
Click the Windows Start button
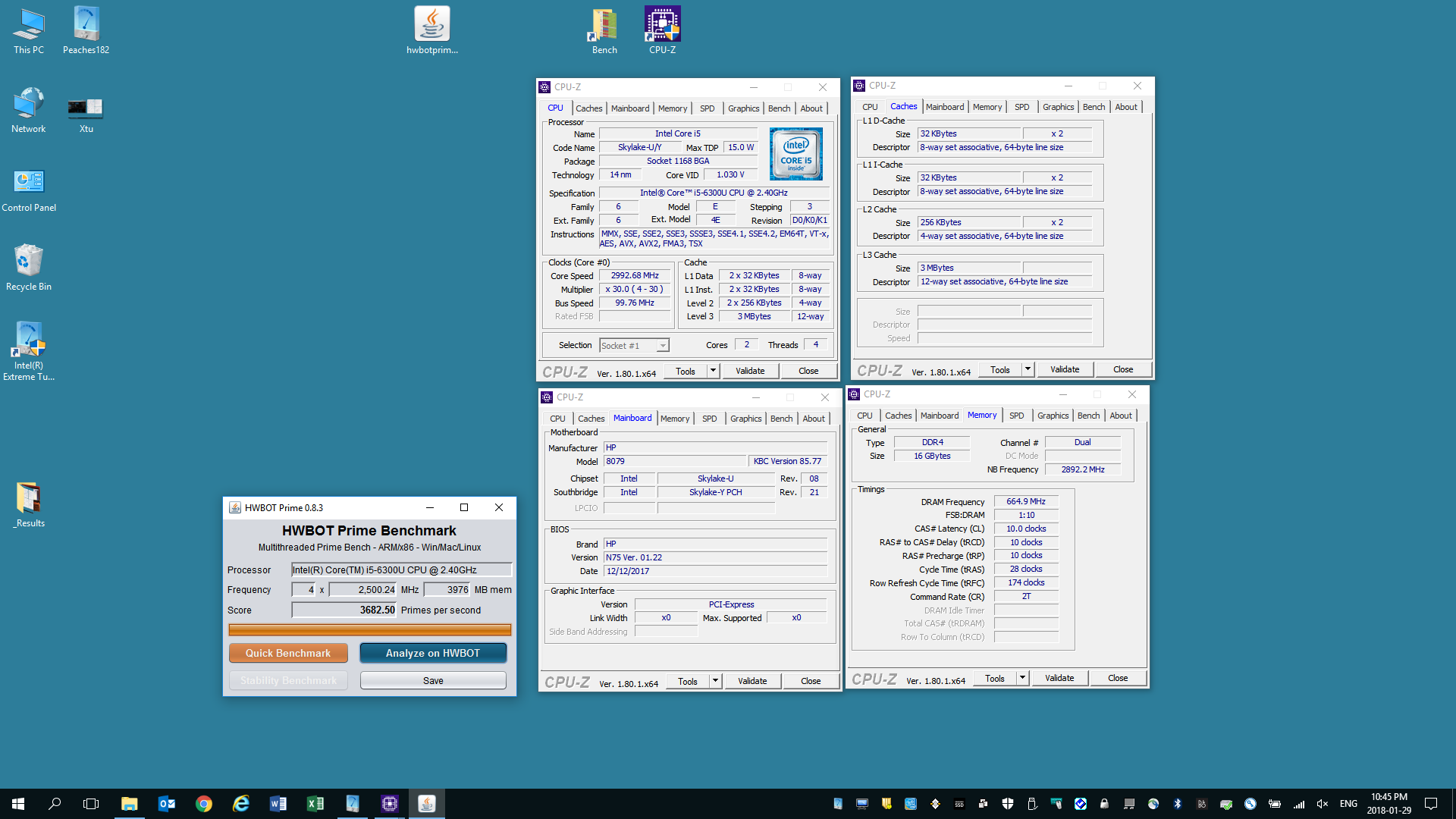(x=18, y=804)
